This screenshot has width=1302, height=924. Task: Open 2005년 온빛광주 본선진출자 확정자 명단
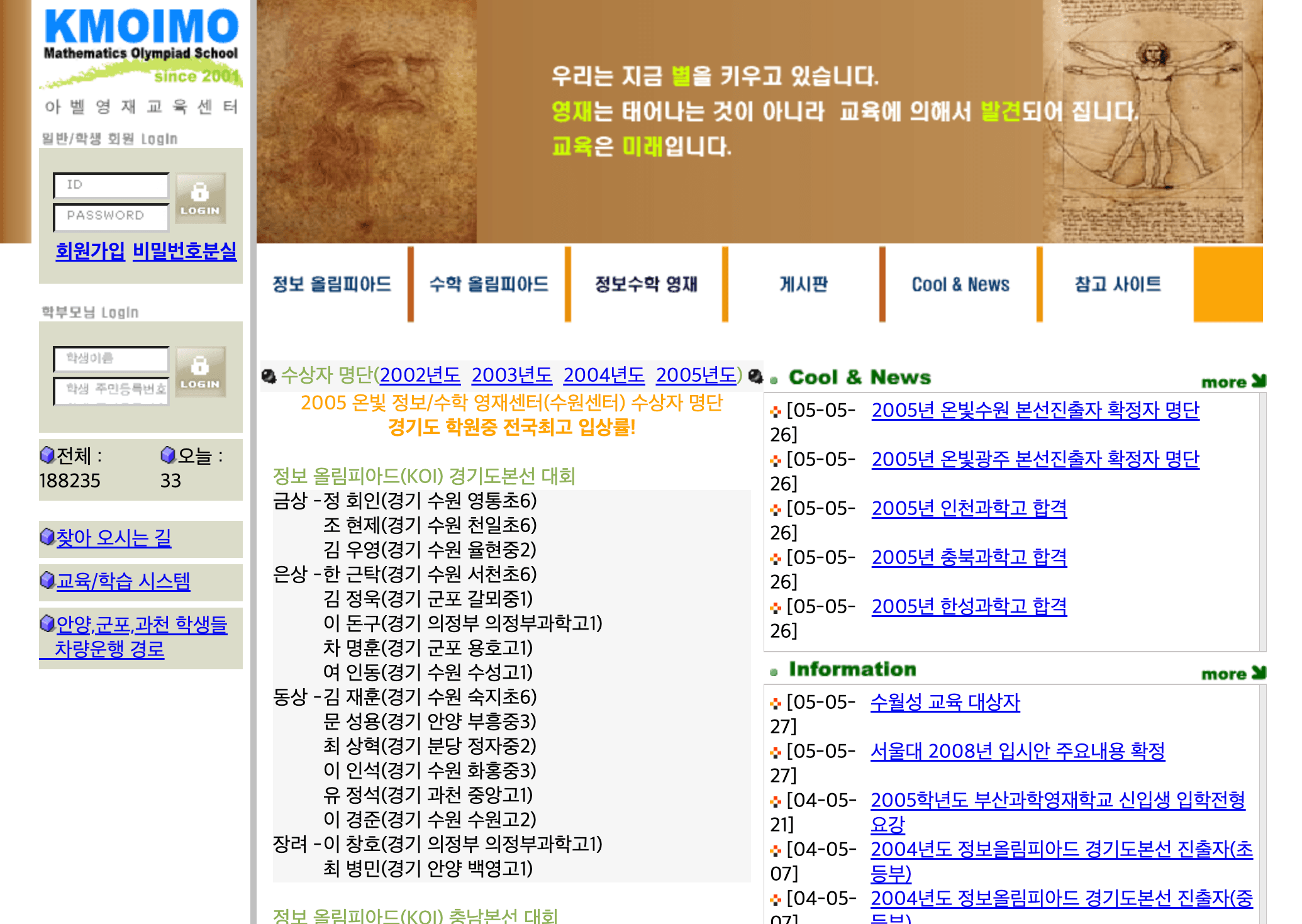coord(1035,459)
